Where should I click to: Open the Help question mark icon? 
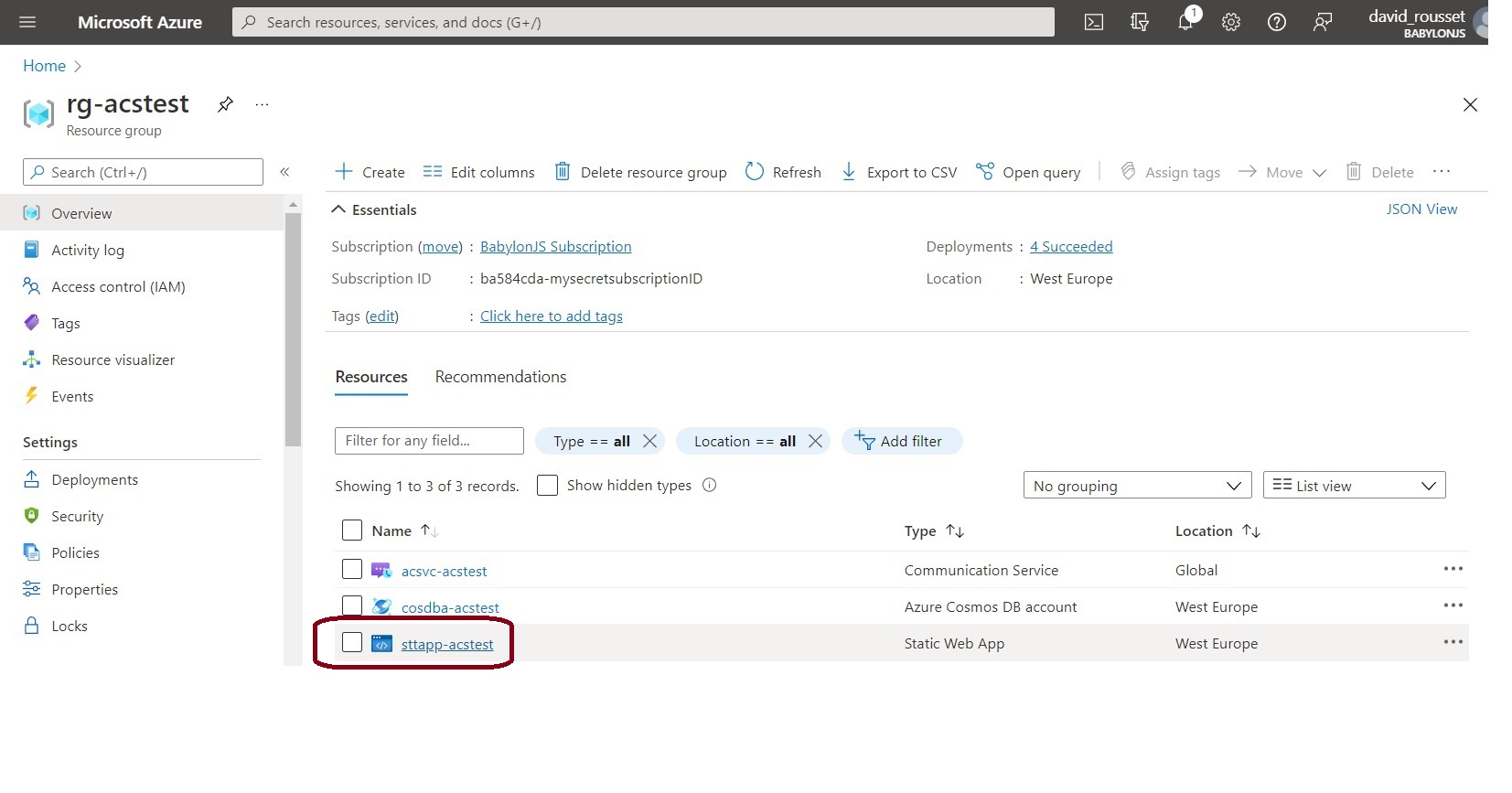[x=1277, y=22]
